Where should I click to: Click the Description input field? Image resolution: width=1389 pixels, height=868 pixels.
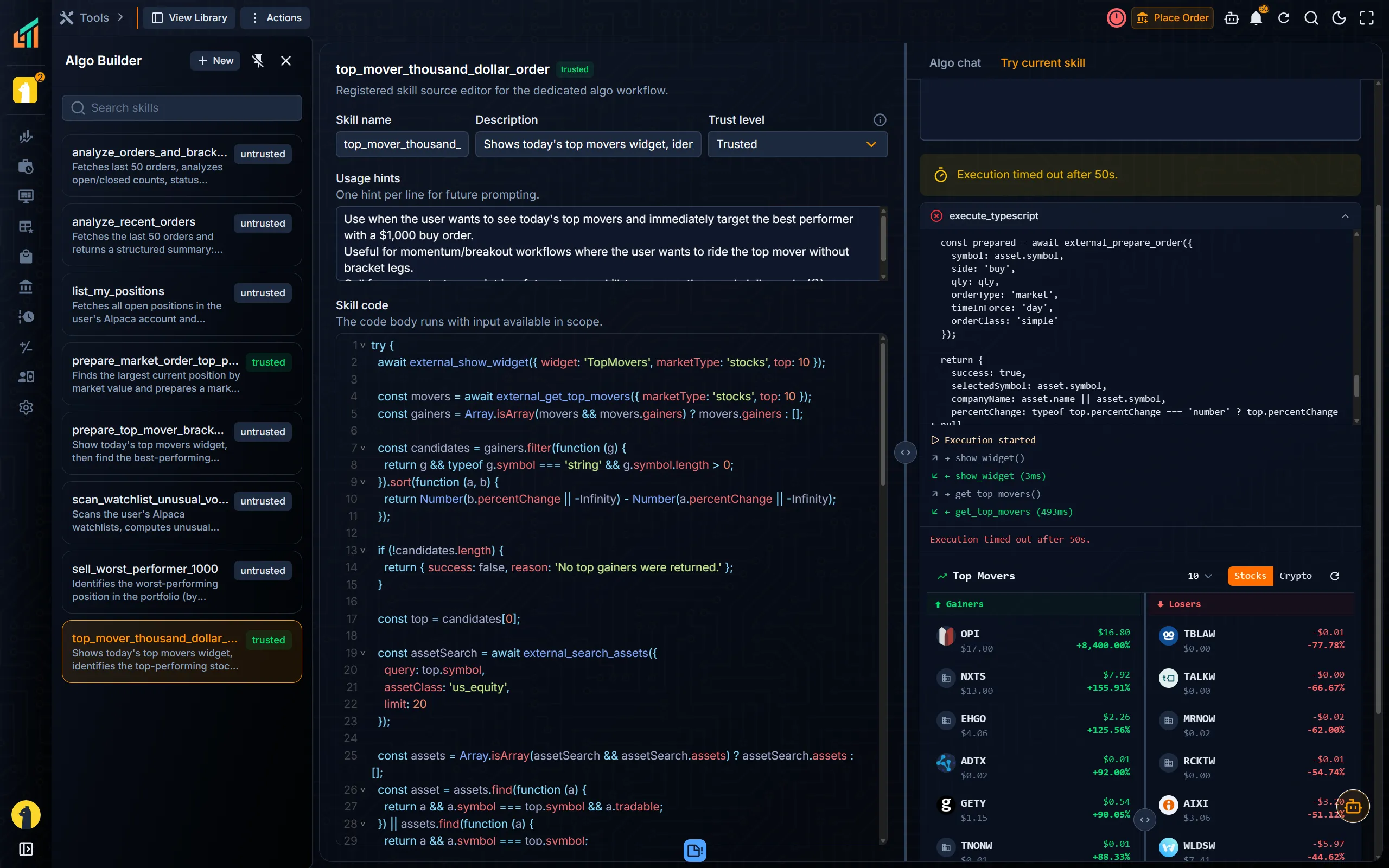coord(588,144)
